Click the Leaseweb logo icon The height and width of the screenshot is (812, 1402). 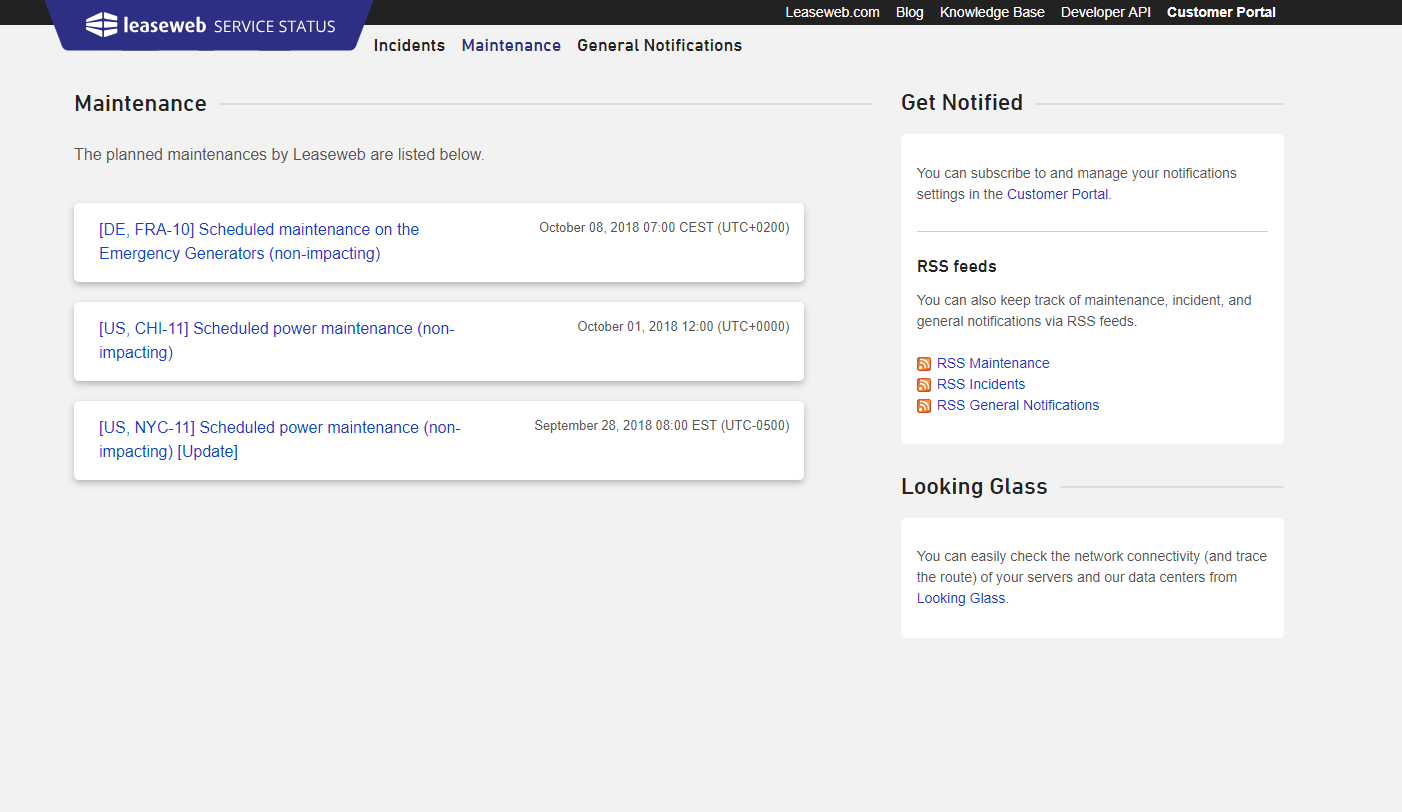(102, 25)
